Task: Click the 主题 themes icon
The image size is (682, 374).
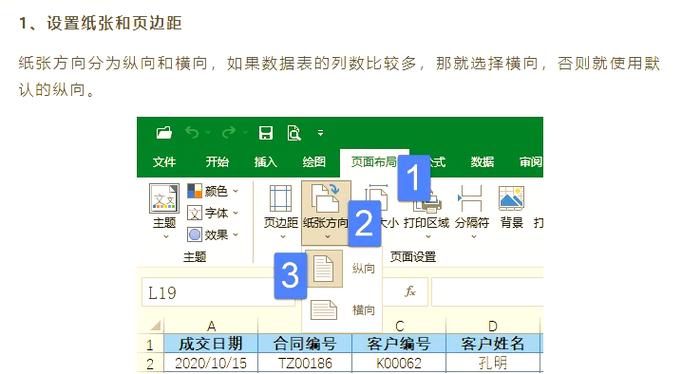Action: [164, 198]
